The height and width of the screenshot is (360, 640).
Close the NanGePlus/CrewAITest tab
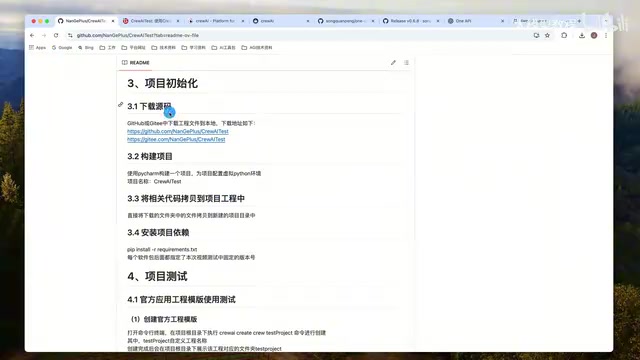click(113, 21)
